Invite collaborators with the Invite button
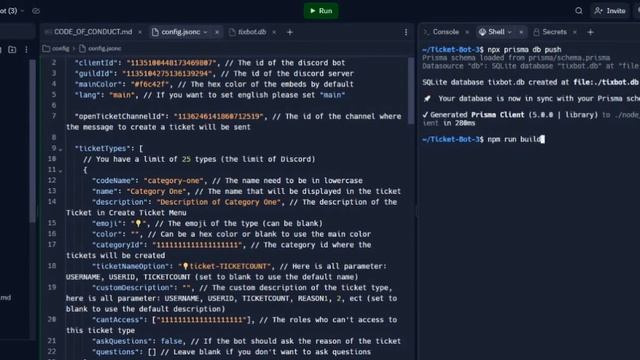Screen dimensions: 640x360 click(610, 11)
